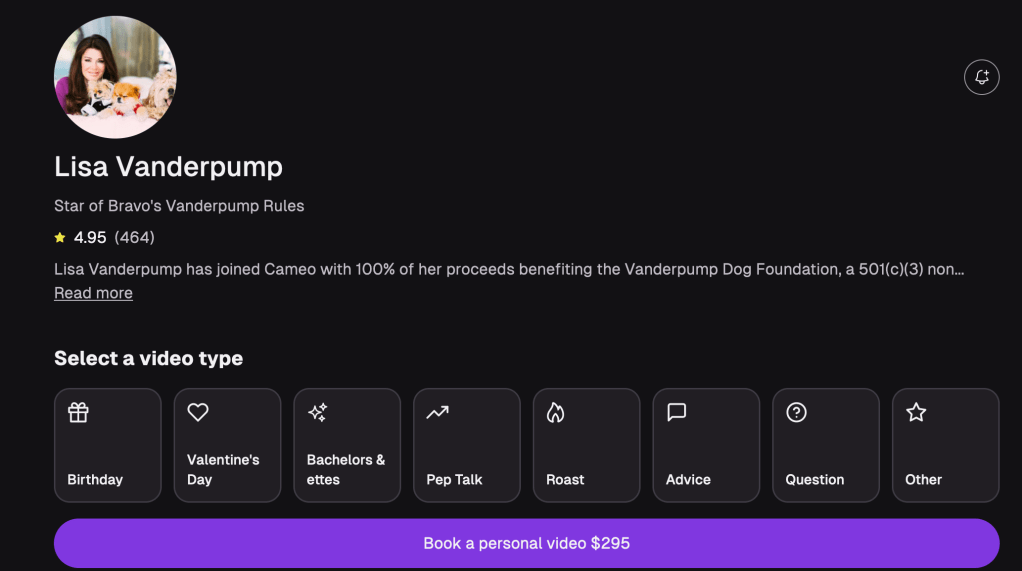This screenshot has width=1022, height=571.
Task: Choose the Advice video type label
Action: (688, 479)
